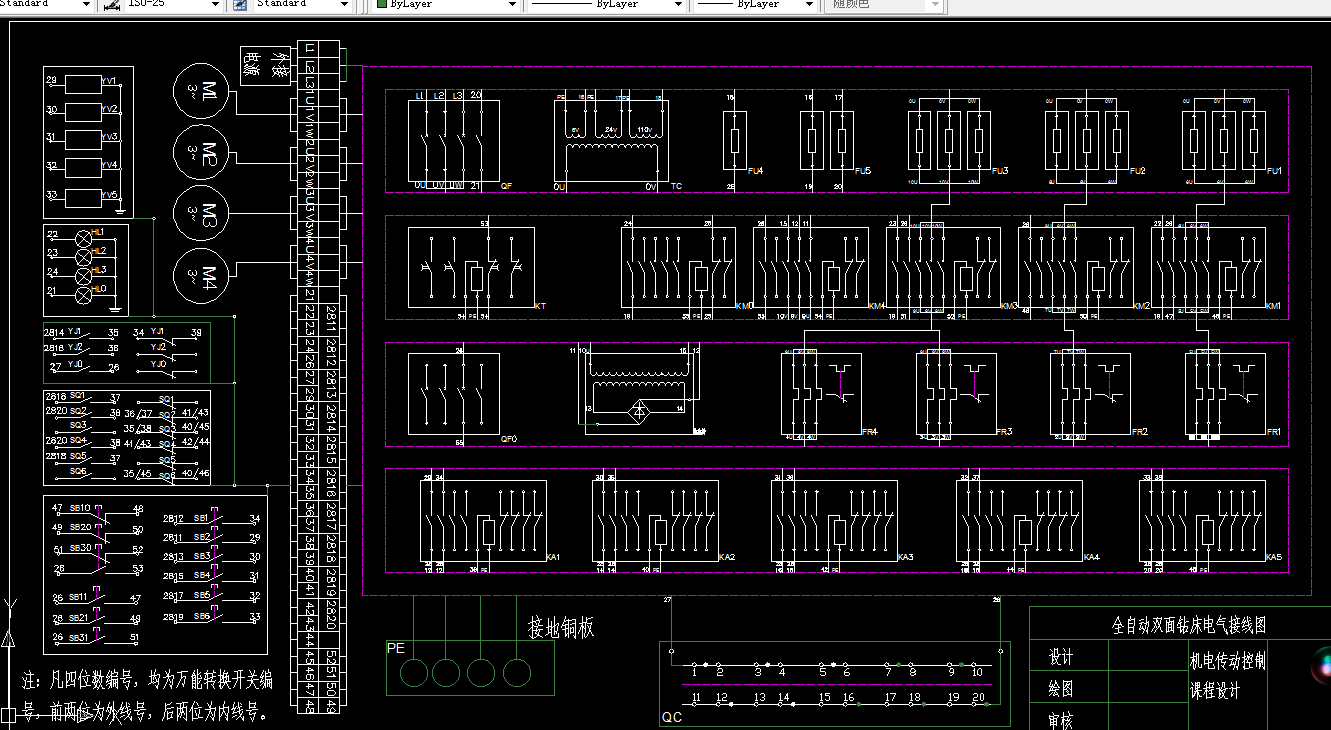
Task: Click the KT time relay label
Action: pos(541,306)
